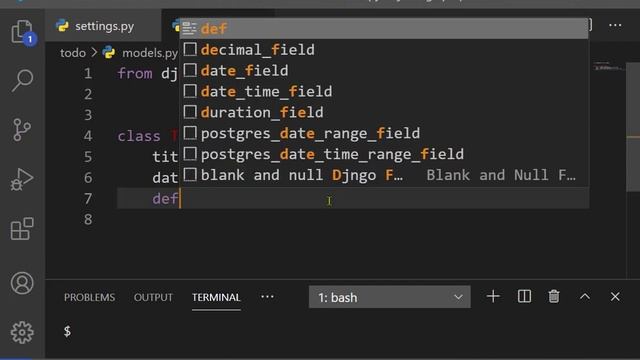Switch to the PROBLEMS panel tab
640x360 pixels.
tap(89, 297)
